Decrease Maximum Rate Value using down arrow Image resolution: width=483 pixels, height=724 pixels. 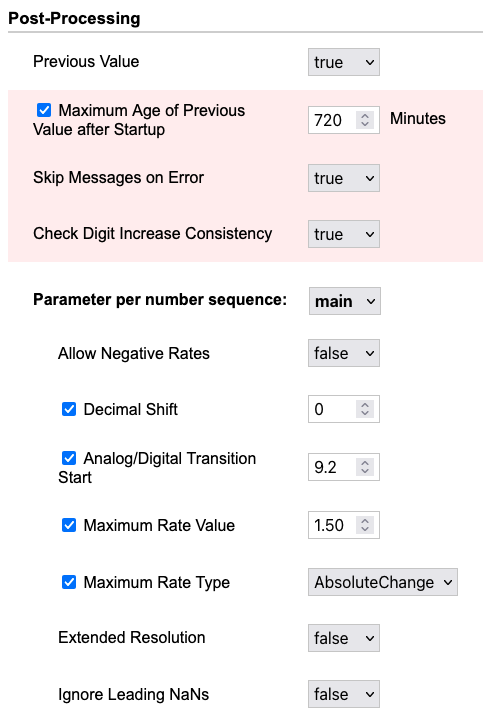[365, 529]
